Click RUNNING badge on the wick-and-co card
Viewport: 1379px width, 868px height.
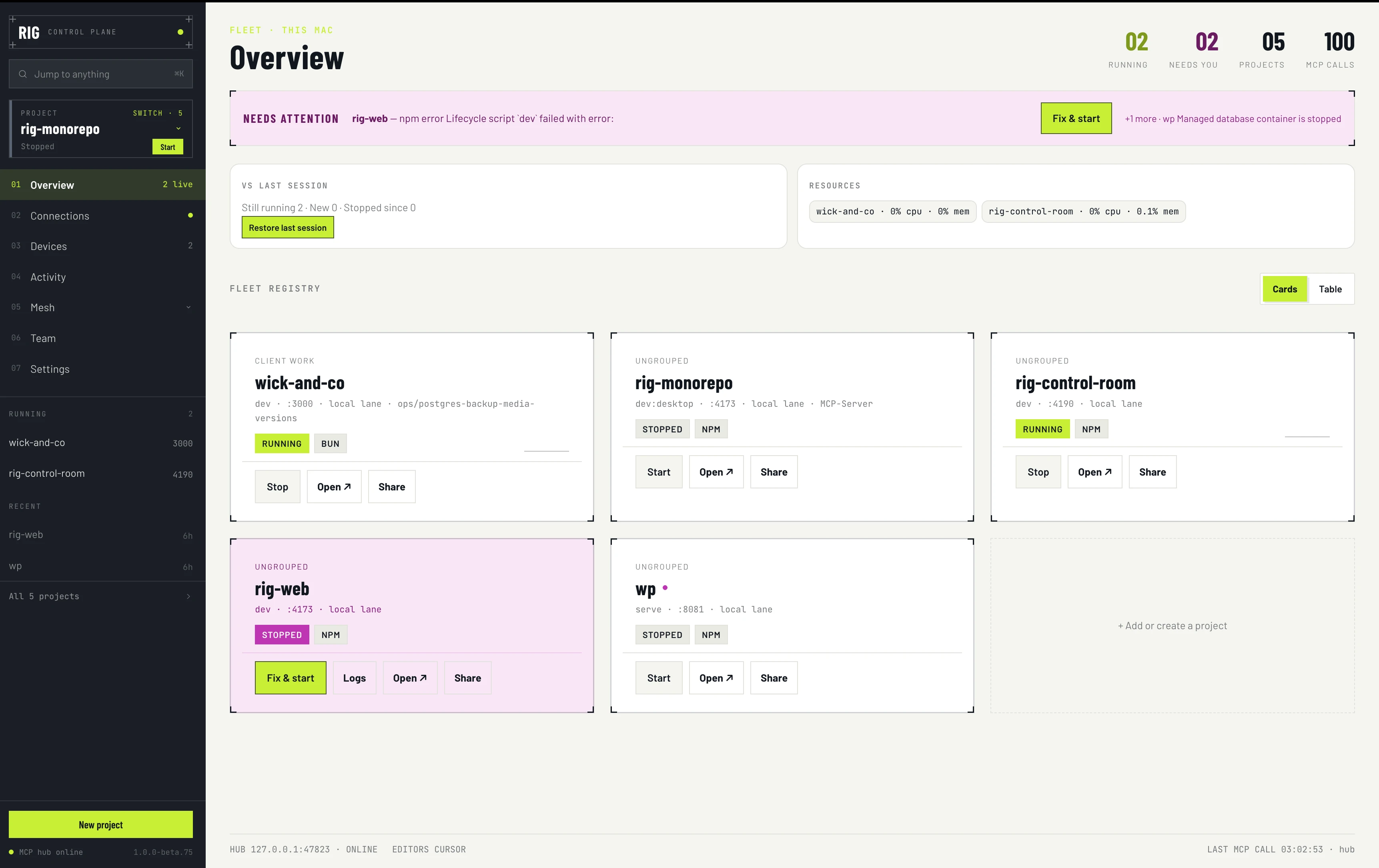pos(282,444)
